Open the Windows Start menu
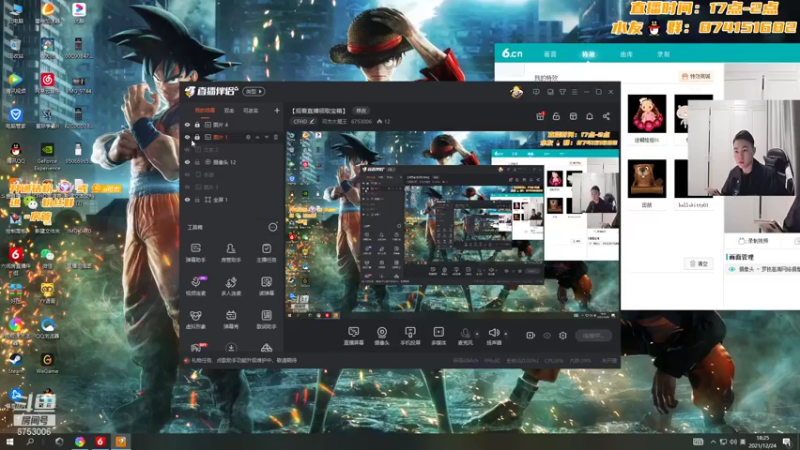Image resolution: width=800 pixels, height=450 pixels. (x=9, y=441)
